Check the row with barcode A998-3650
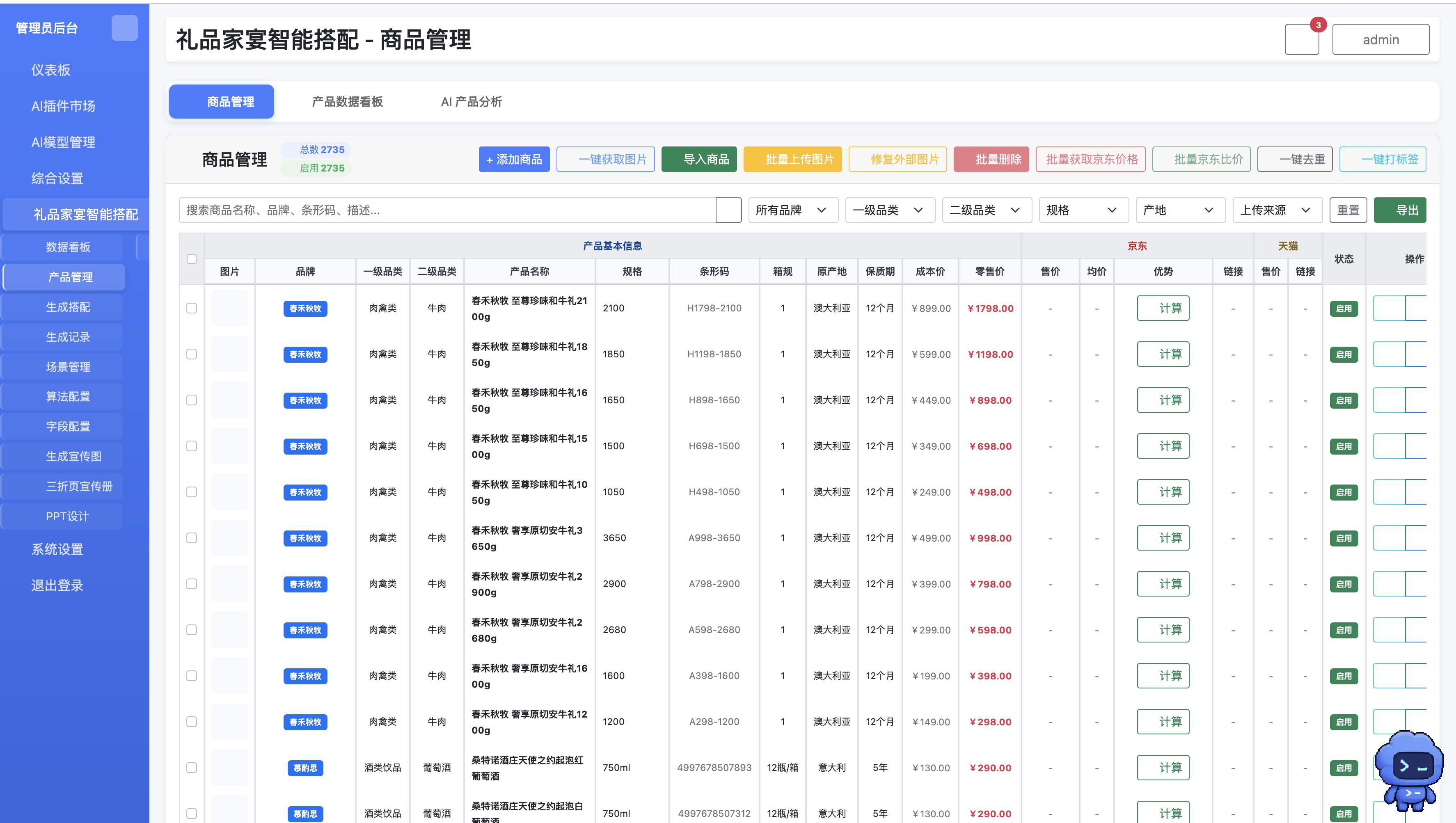The image size is (1456, 823). tap(192, 537)
